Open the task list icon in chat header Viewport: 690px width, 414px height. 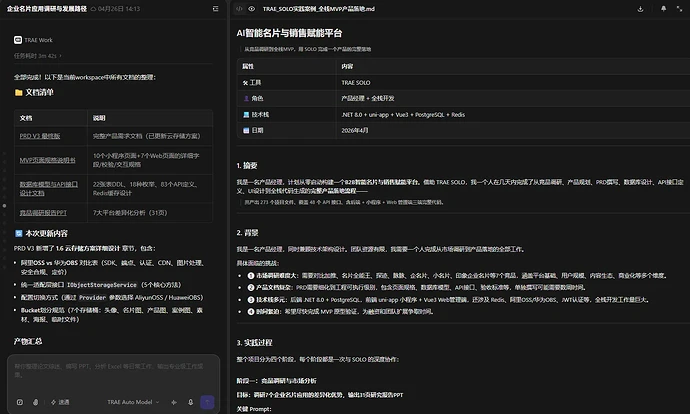point(215,9)
